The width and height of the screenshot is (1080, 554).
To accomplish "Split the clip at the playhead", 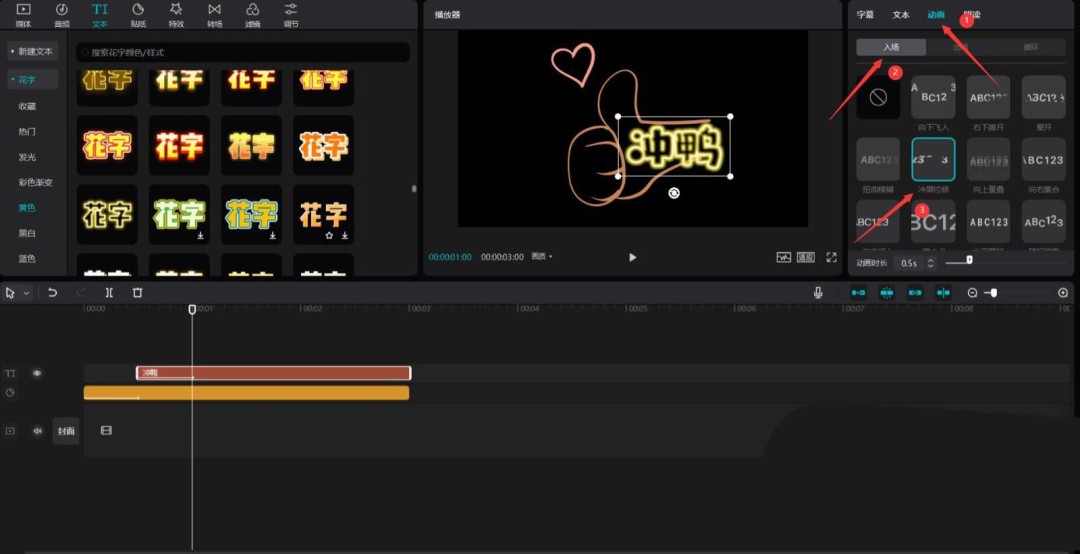I will pos(109,293).
